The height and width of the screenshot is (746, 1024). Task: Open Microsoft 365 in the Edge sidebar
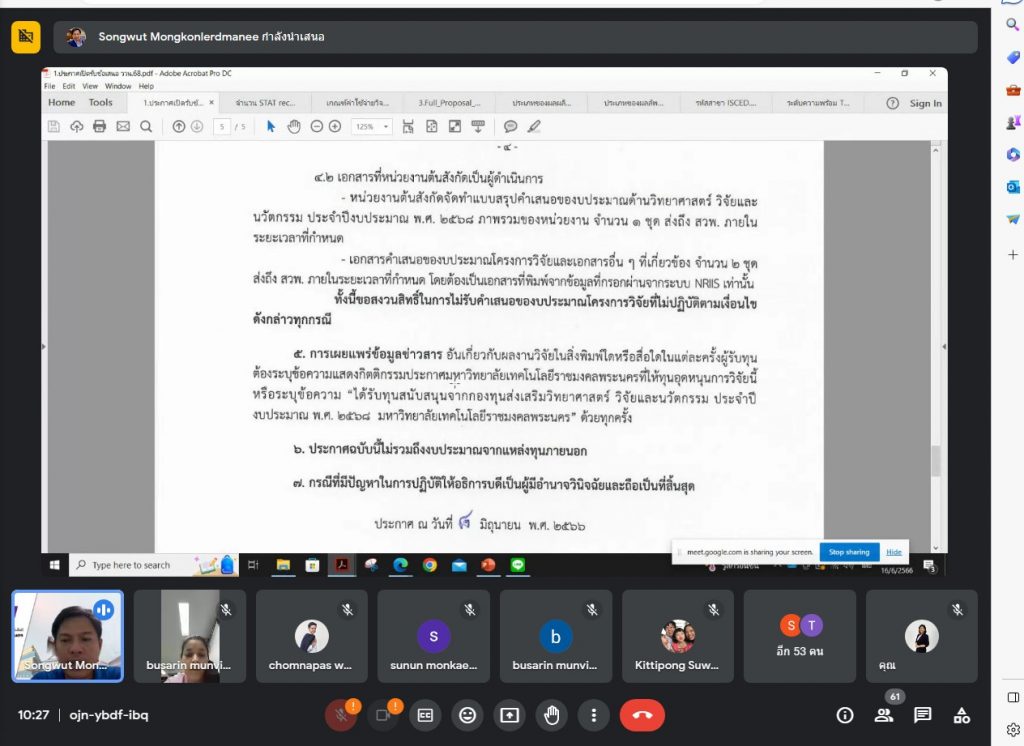click(1013, 154)
